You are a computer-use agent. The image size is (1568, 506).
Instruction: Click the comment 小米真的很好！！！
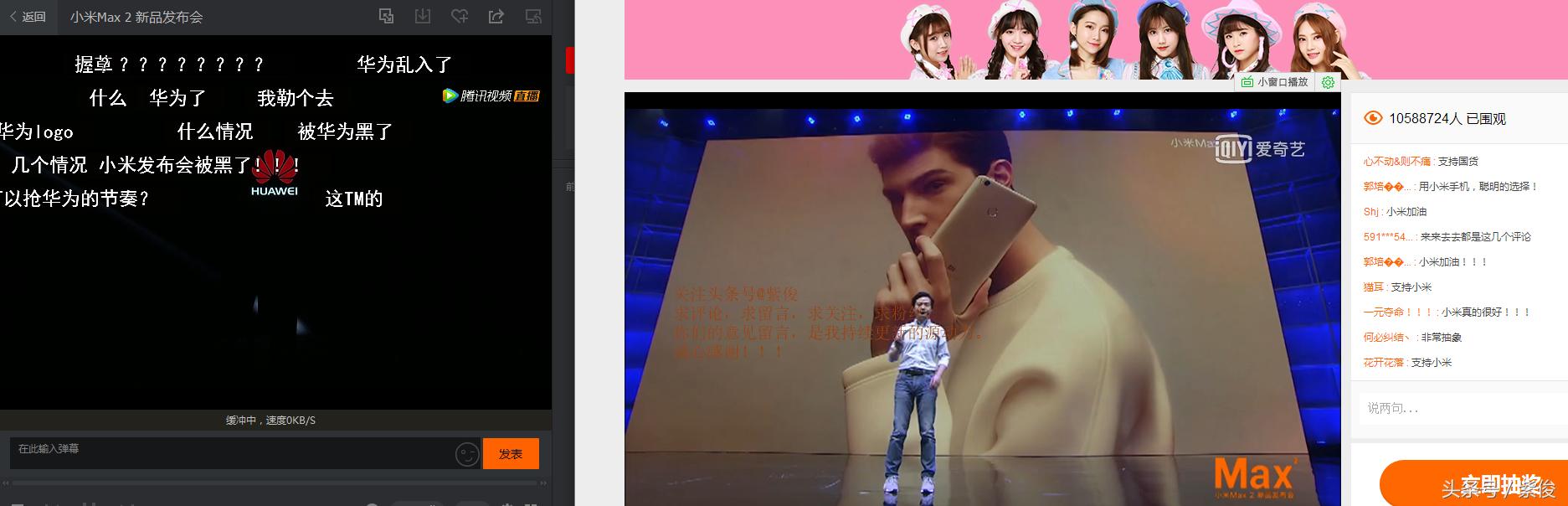tap(1485, 312)
